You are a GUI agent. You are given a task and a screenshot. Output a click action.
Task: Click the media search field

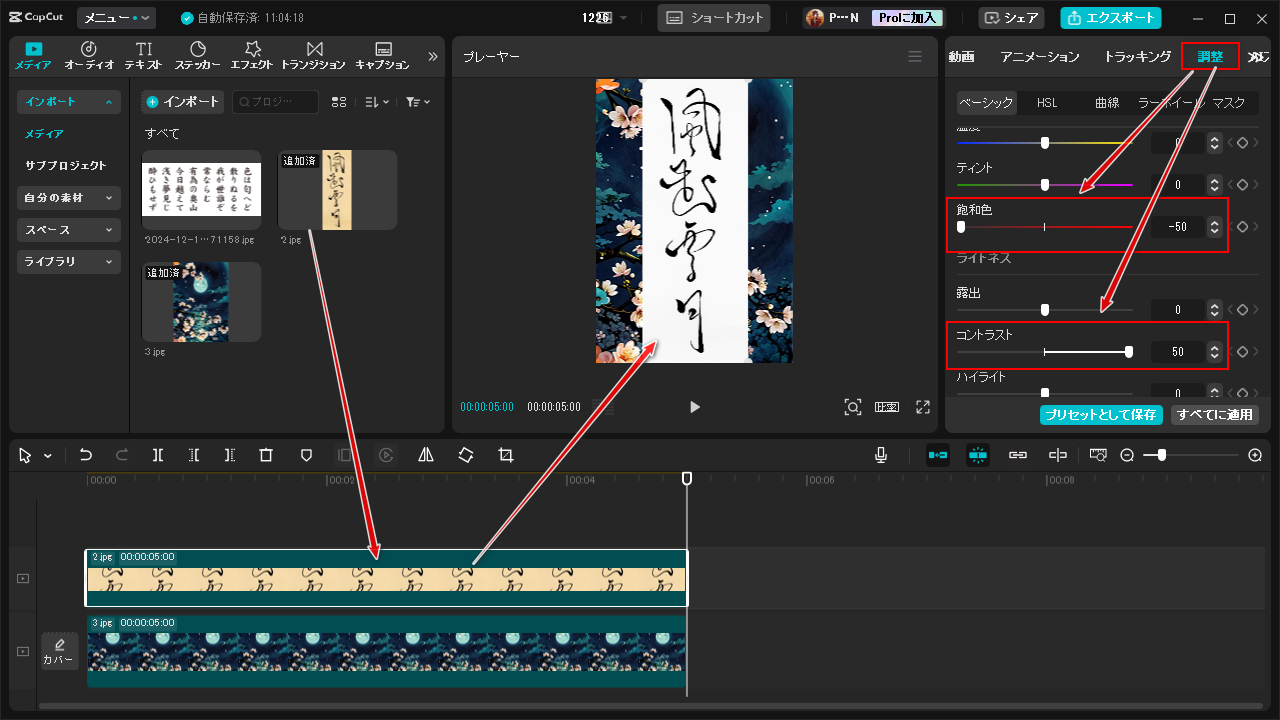click(x=276, y=102)
